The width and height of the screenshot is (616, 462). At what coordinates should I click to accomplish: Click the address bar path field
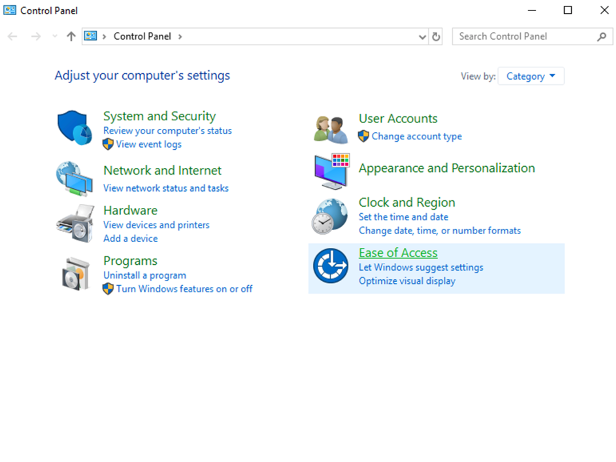click(x=255, y=37)
